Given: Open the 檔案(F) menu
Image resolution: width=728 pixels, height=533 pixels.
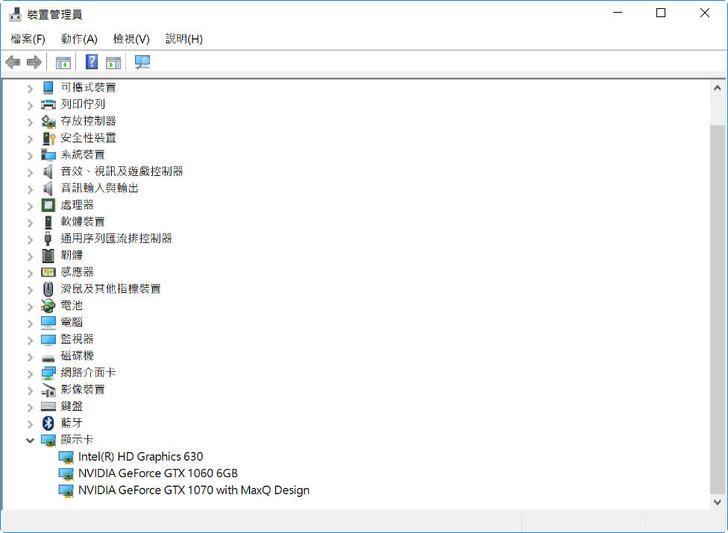Looking at the screenshot, I should [x=28, y=39].
